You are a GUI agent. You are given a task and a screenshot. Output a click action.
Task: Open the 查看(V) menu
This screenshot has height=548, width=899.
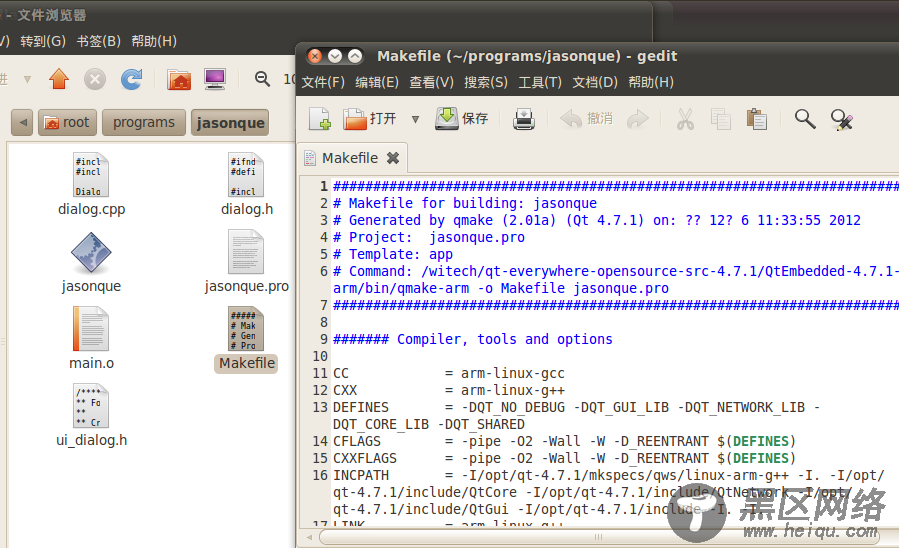tap(431, 83)
